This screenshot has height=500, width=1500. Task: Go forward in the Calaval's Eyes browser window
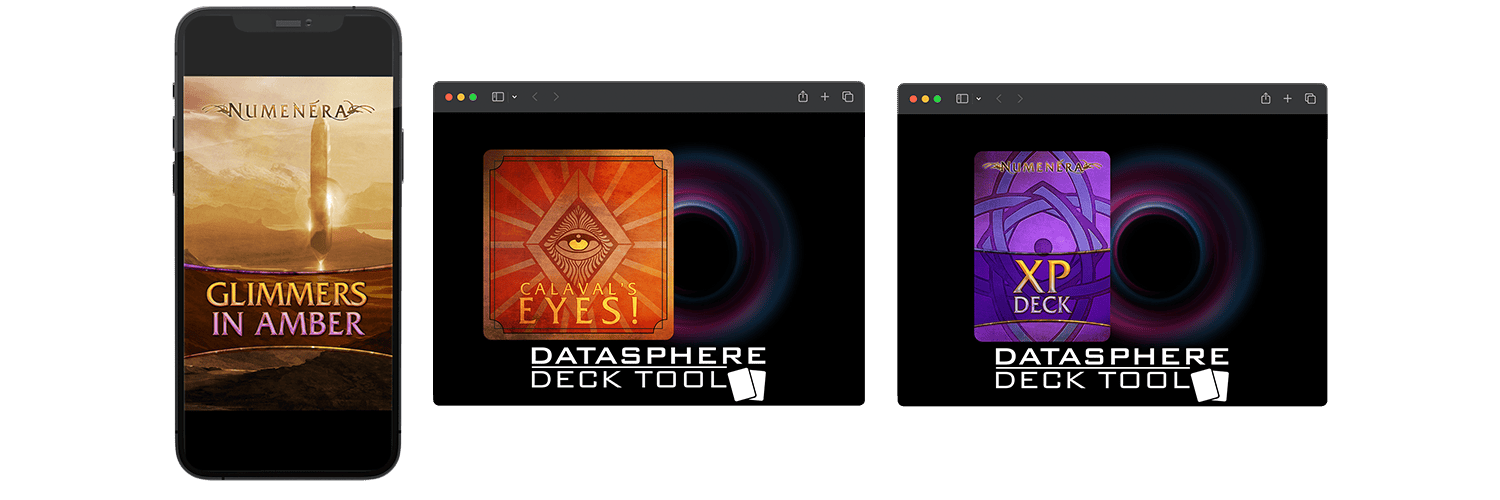[556, 97]
